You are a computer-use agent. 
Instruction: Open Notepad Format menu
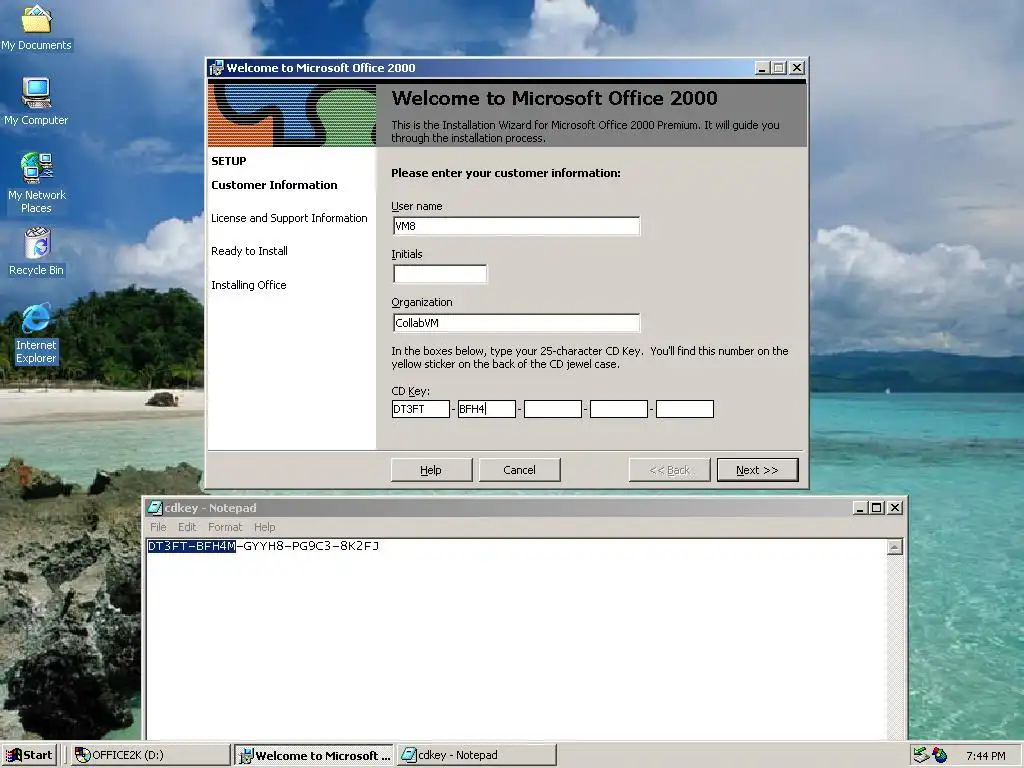click(225, 527)
